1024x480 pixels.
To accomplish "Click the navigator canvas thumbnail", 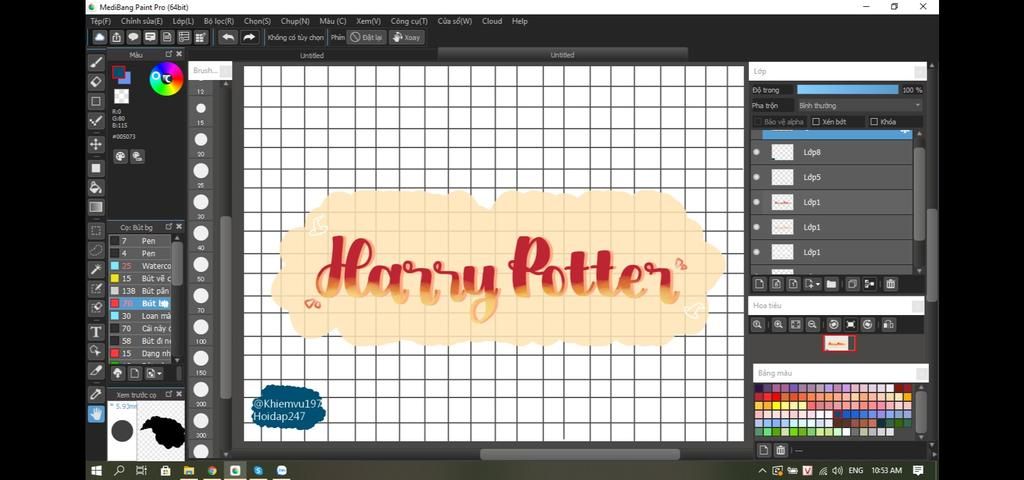I will (x=839, y=344).
